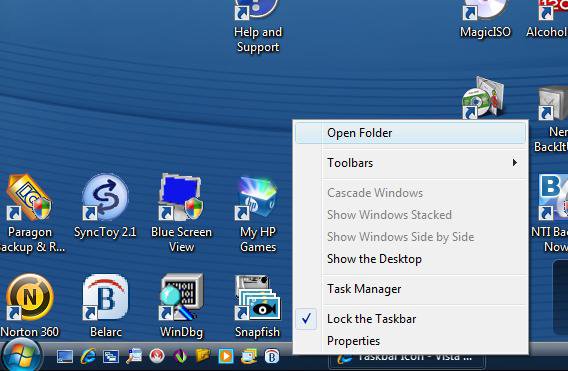Select the Nero BackItUp desktop icon
Viewport: 568px width, 371px height.
(x=552, y=120)
